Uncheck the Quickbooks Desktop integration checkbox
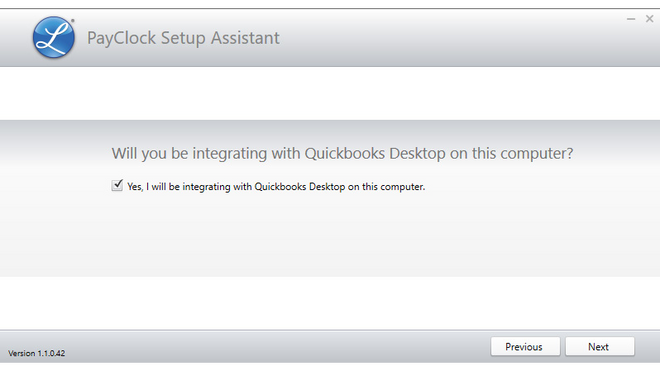This screenshot has width=660, height=371. 117,185
